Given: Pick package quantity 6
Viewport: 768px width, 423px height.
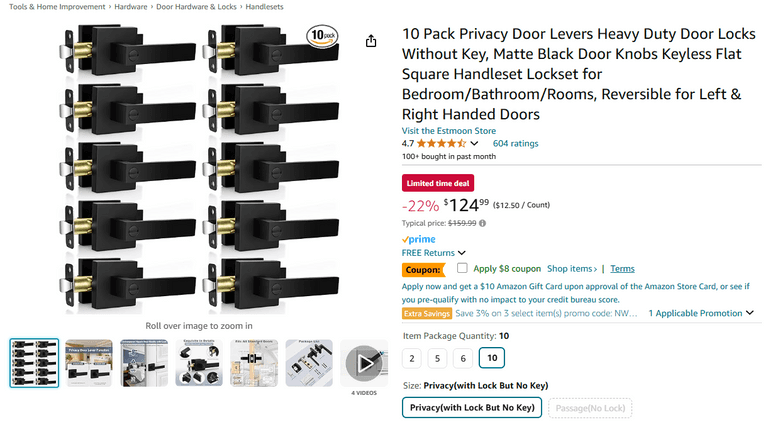Looking at the screenshot, I should pos(461,358).
